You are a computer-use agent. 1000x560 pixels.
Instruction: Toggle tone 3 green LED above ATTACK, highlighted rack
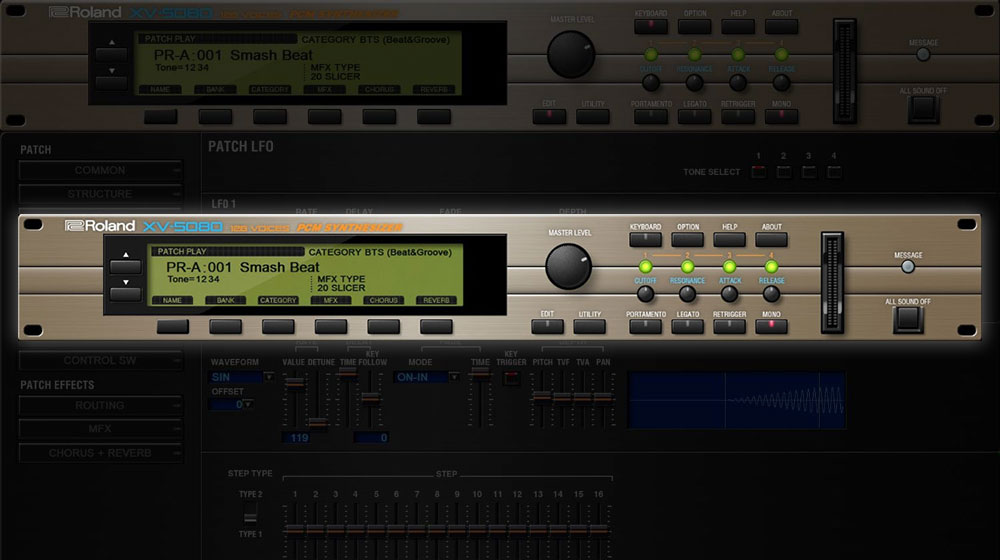click(x=729, y=267)
